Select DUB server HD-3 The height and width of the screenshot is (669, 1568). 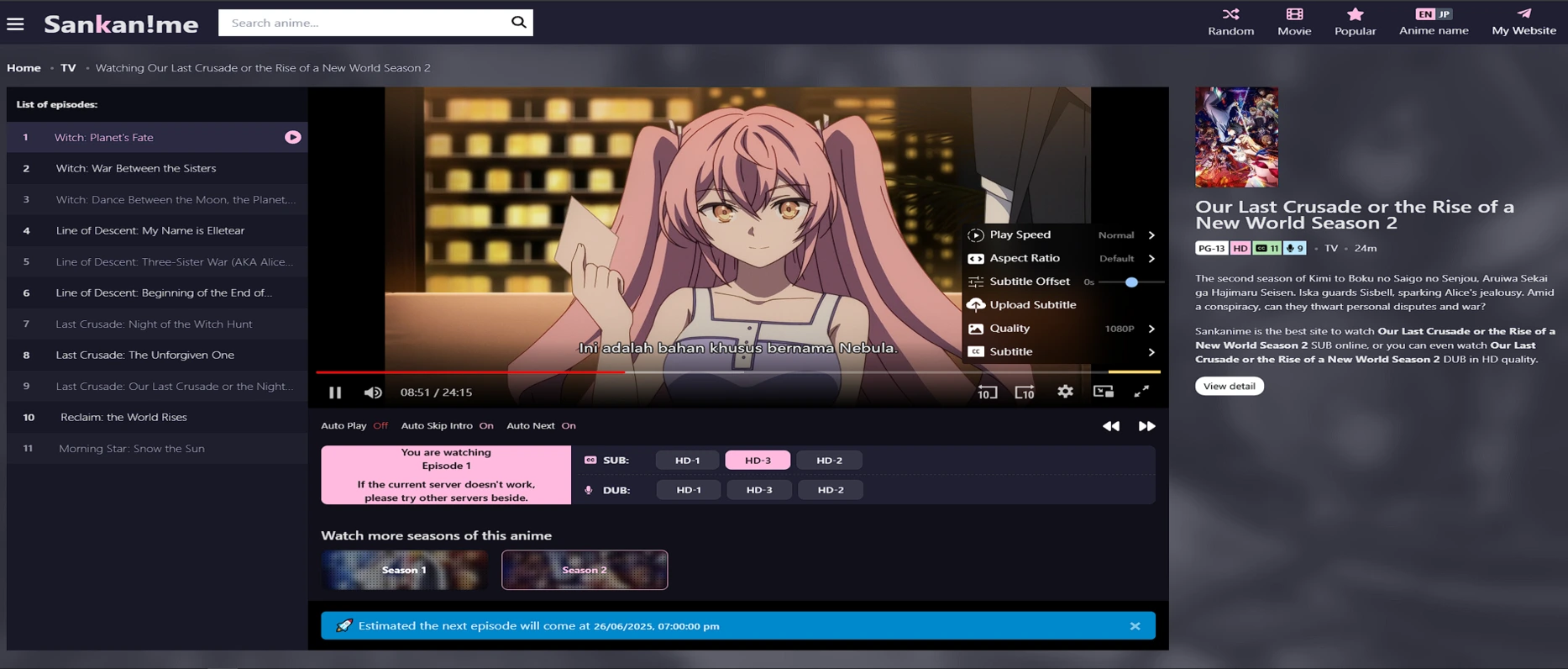tap(759, 490)
